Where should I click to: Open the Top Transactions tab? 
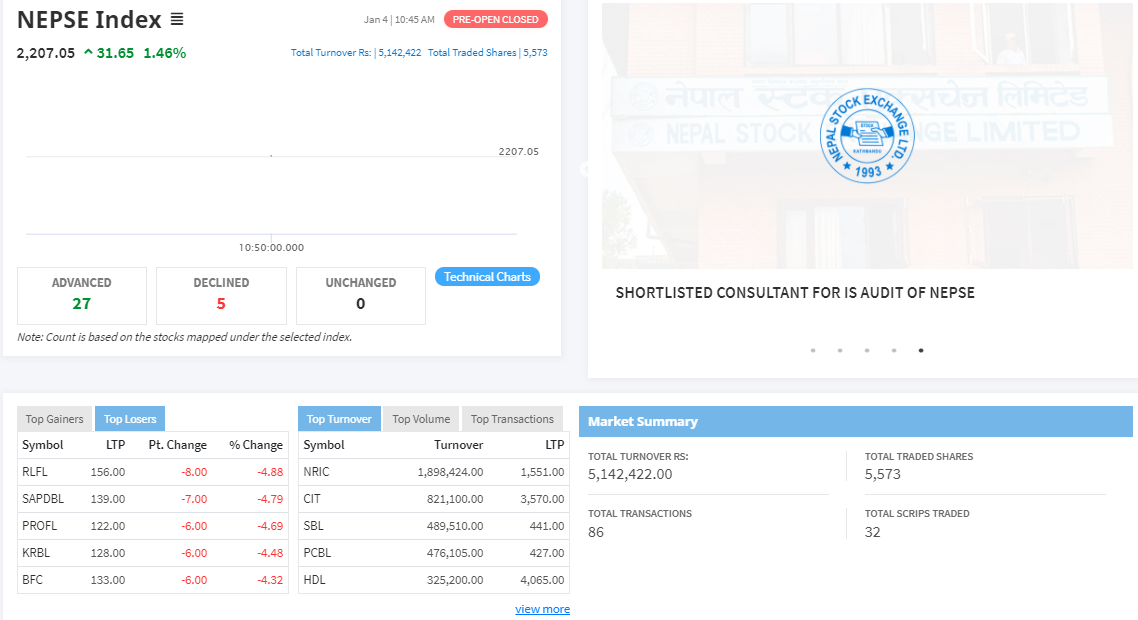pos(512,419)
